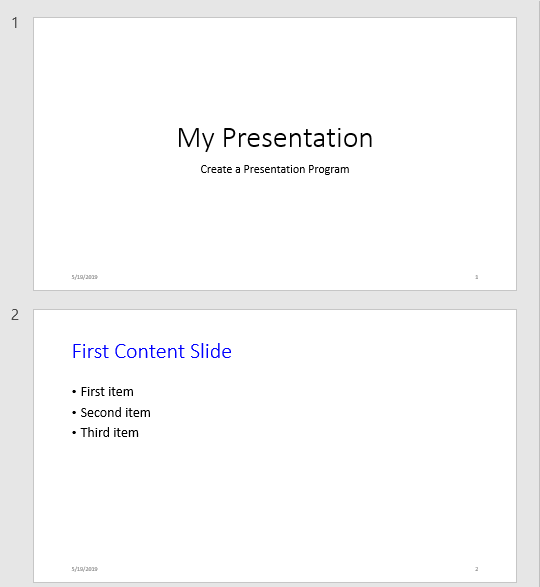The image size is (540, 587).
Task: Select slide 1 thumbnail titled My Presentation
Action: pos(275,153)
